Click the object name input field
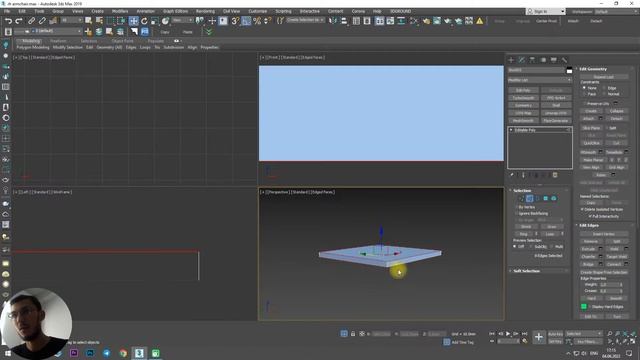The image size is (640, 360). tap(536, 70)
